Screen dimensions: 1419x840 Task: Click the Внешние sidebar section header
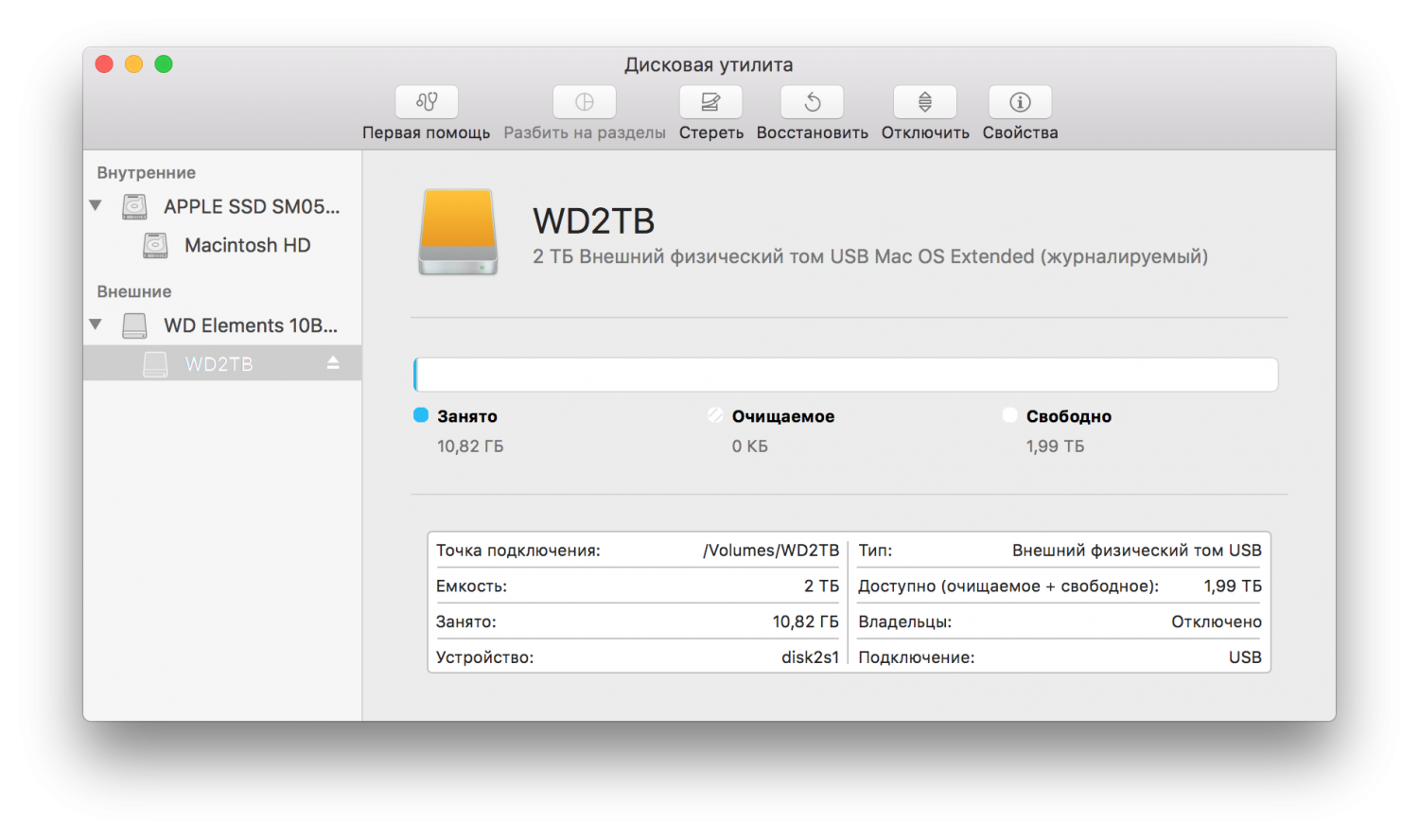[x=134, y=292]
